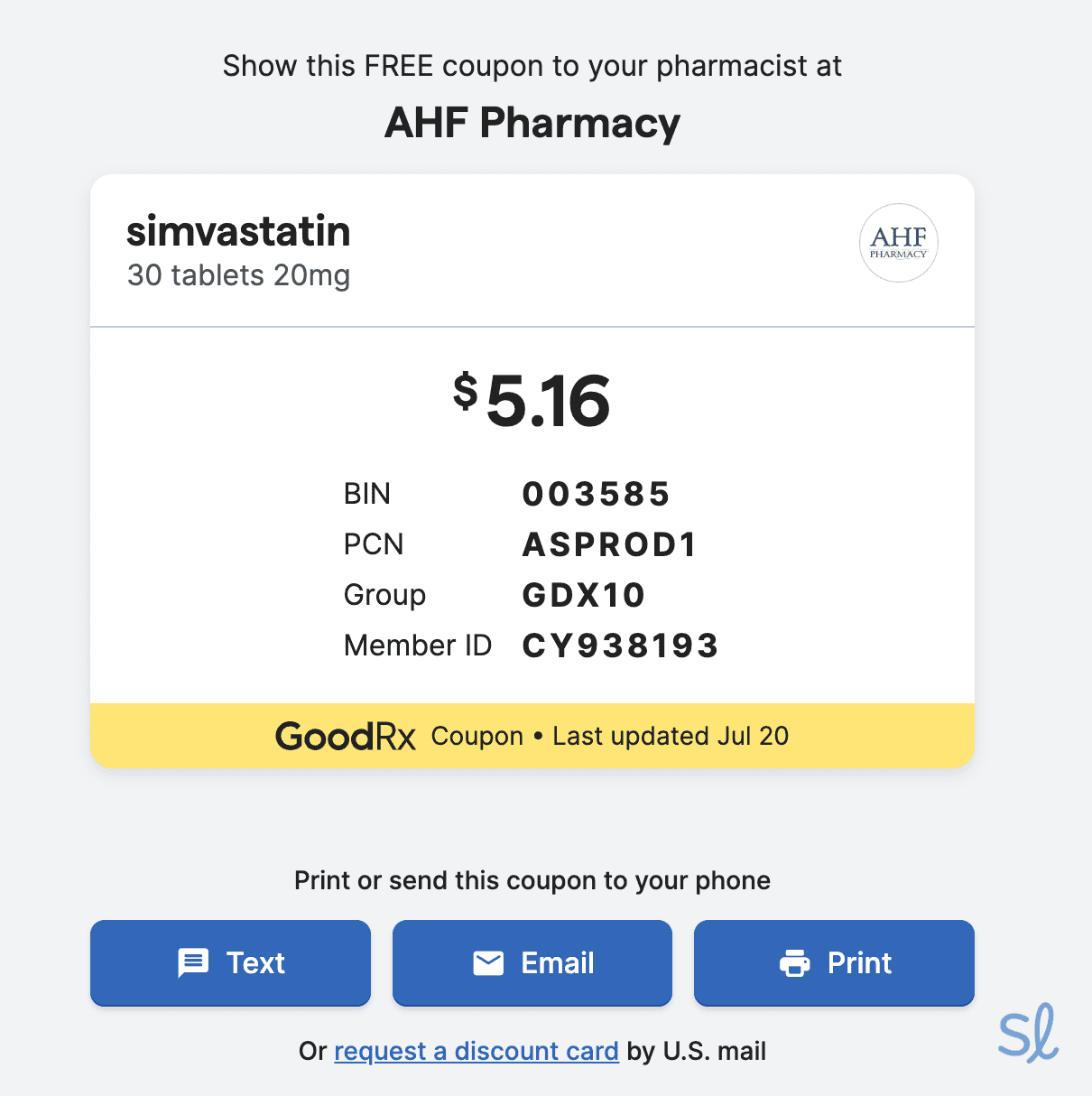Click the 30 tablets 20mg dosage text

(x=238, y=274)
